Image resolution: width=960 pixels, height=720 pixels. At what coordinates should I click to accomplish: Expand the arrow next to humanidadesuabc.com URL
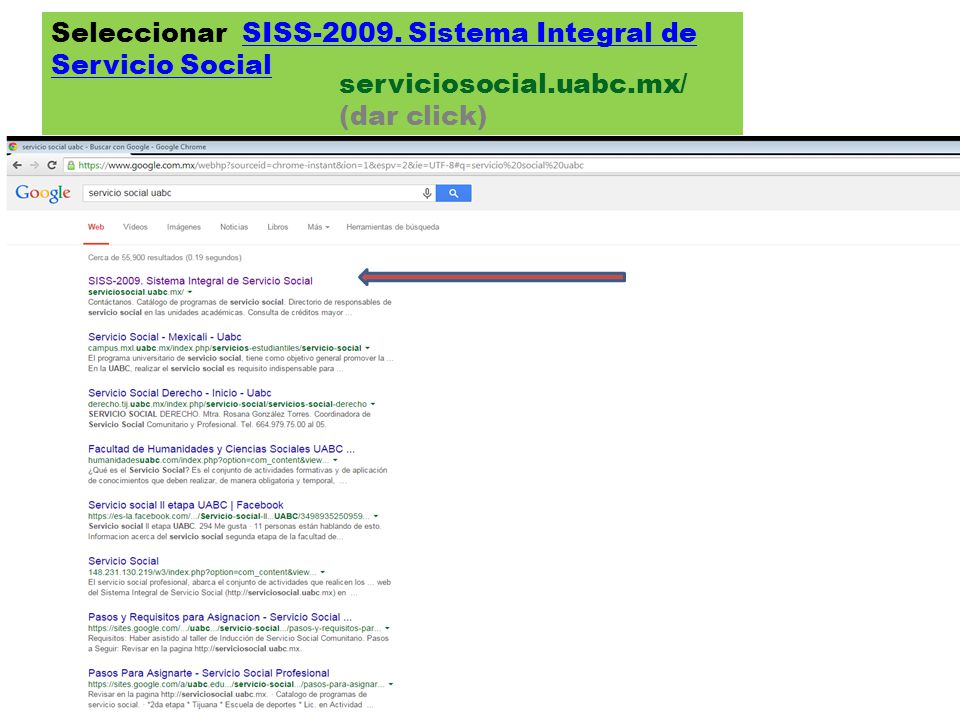[x=335, y=460]
